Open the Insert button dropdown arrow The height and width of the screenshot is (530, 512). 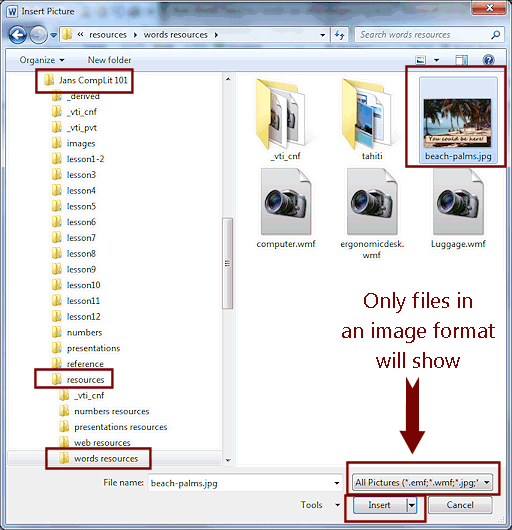tap(412, 505)
